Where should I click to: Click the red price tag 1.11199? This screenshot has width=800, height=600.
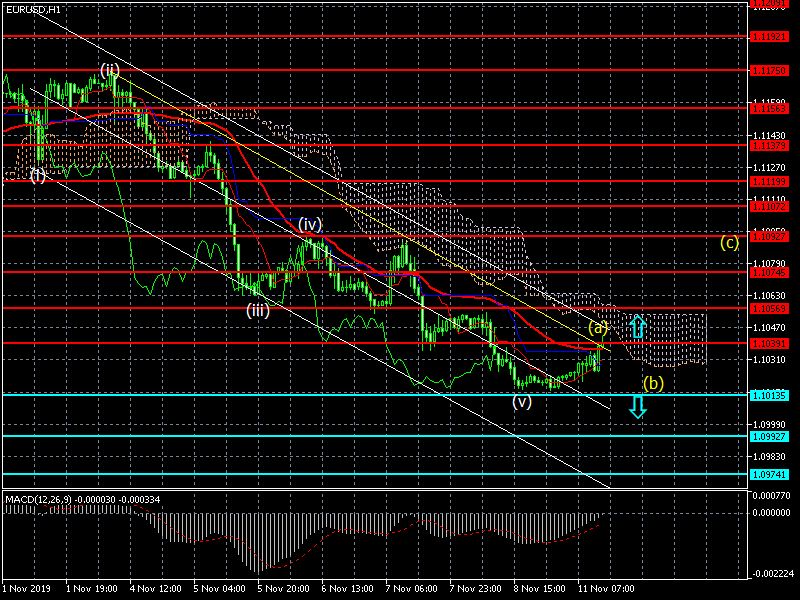click(x=769, y=182)
